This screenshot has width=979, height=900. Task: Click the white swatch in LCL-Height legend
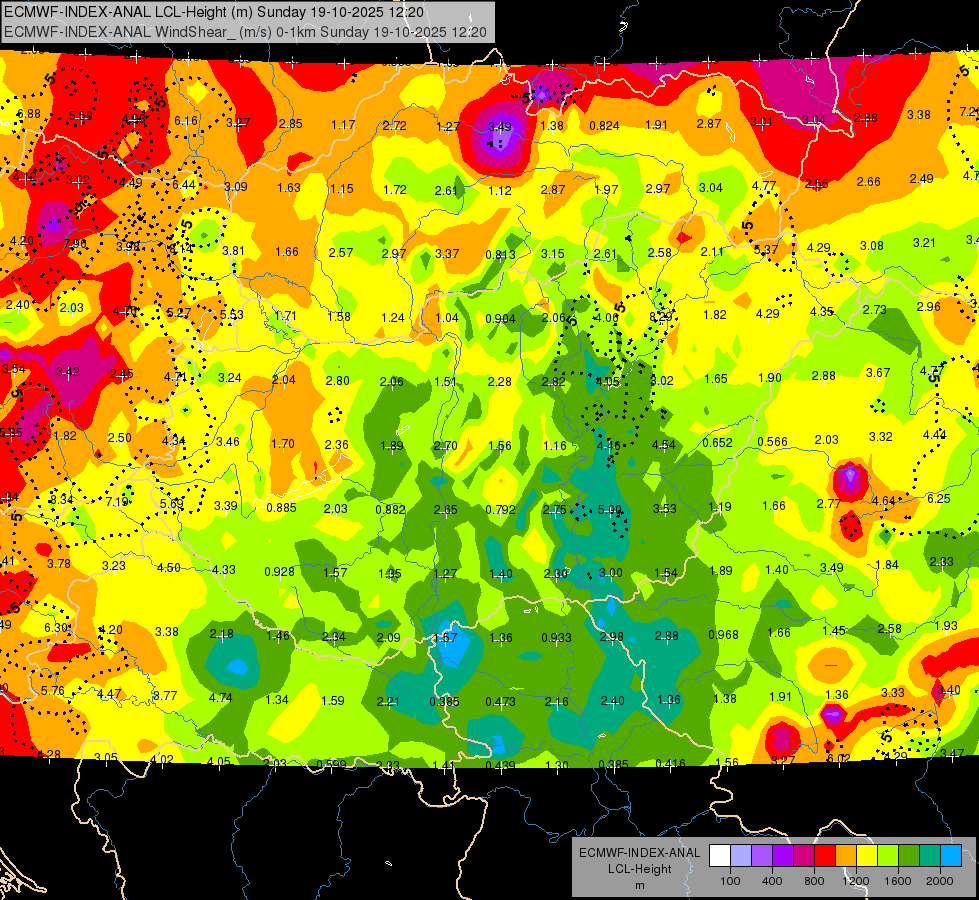tap(720, 856)
